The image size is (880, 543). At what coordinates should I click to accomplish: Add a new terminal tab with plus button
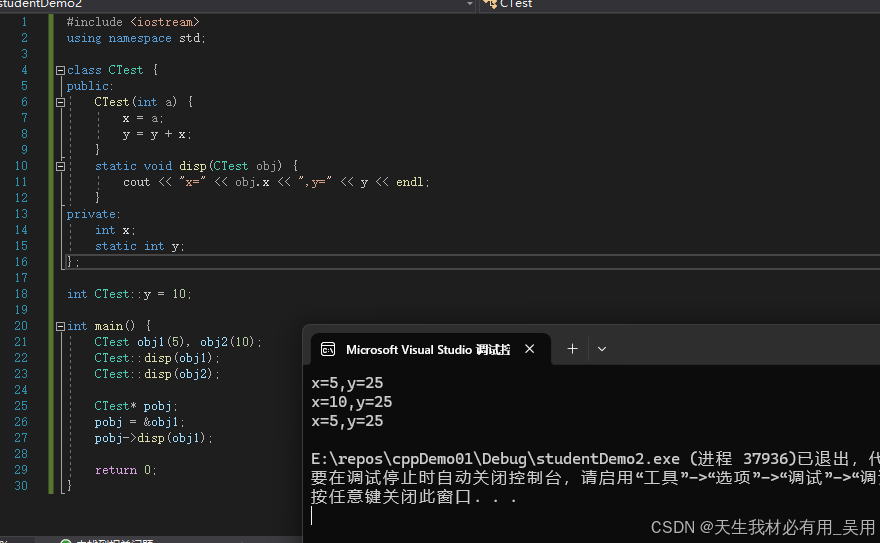[x=572, y=349]
